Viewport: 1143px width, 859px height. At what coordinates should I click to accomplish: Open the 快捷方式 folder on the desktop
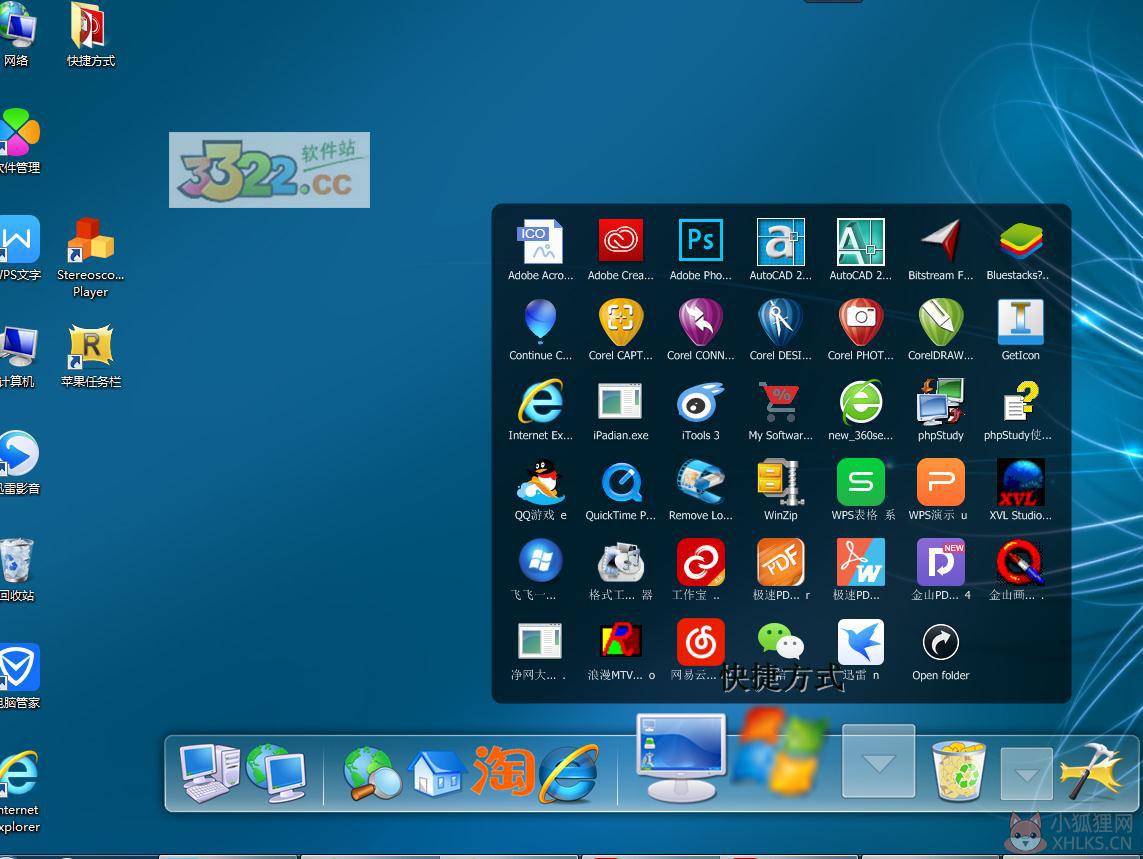click(x=90, y=36)
